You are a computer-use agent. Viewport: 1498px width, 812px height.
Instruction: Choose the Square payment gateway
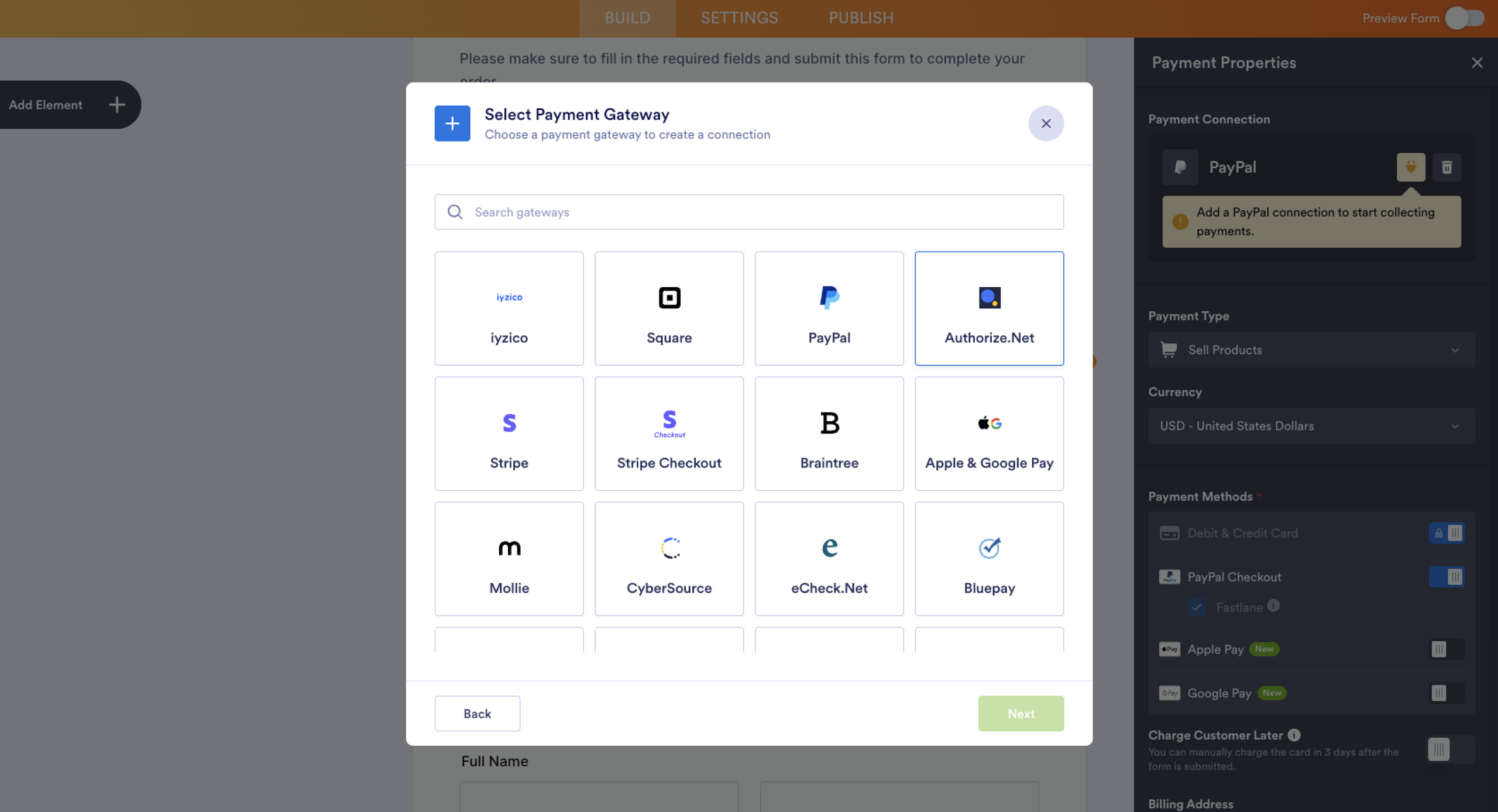coord(669,308)
